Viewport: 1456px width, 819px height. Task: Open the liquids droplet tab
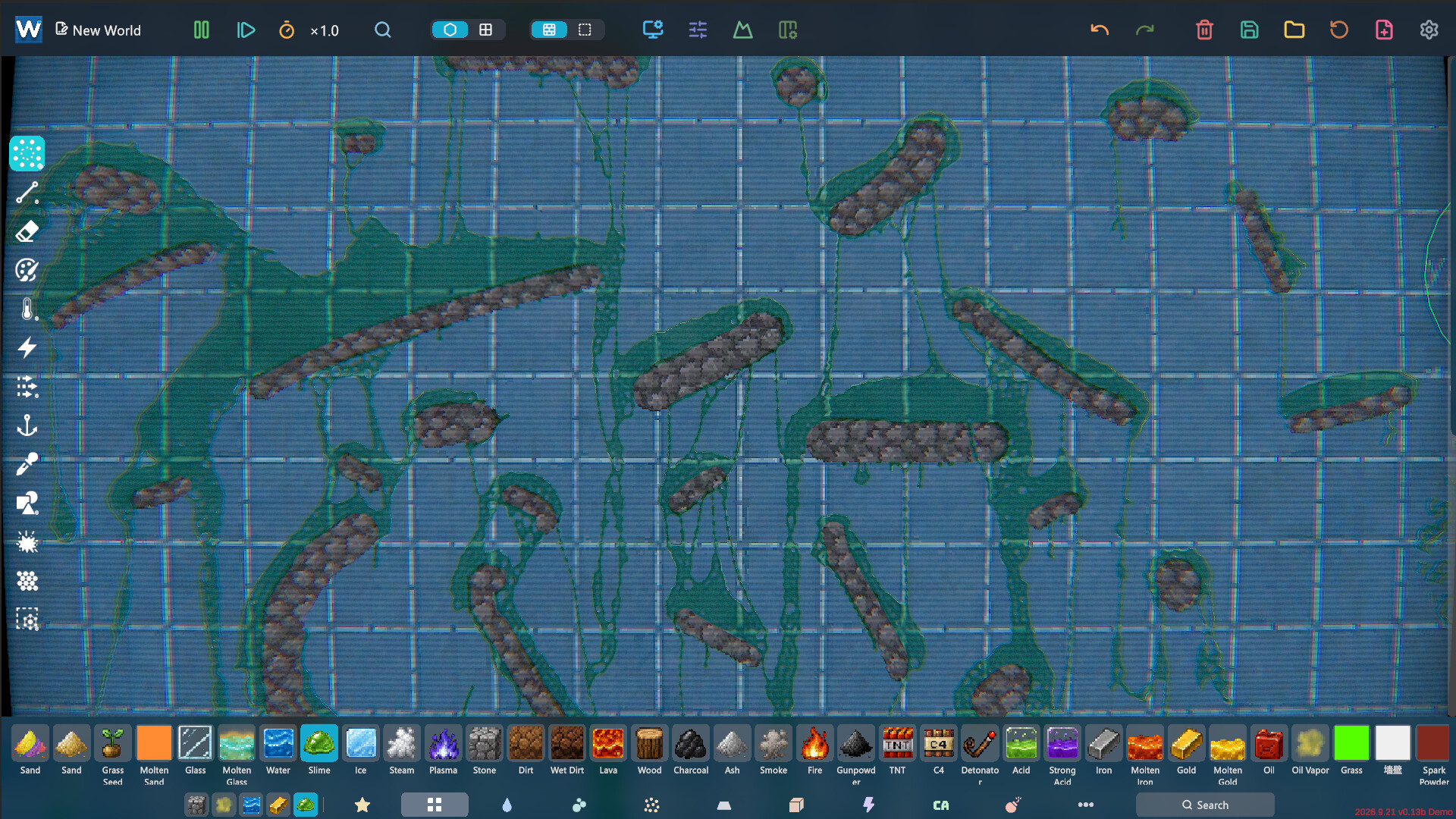pos(507,805)
